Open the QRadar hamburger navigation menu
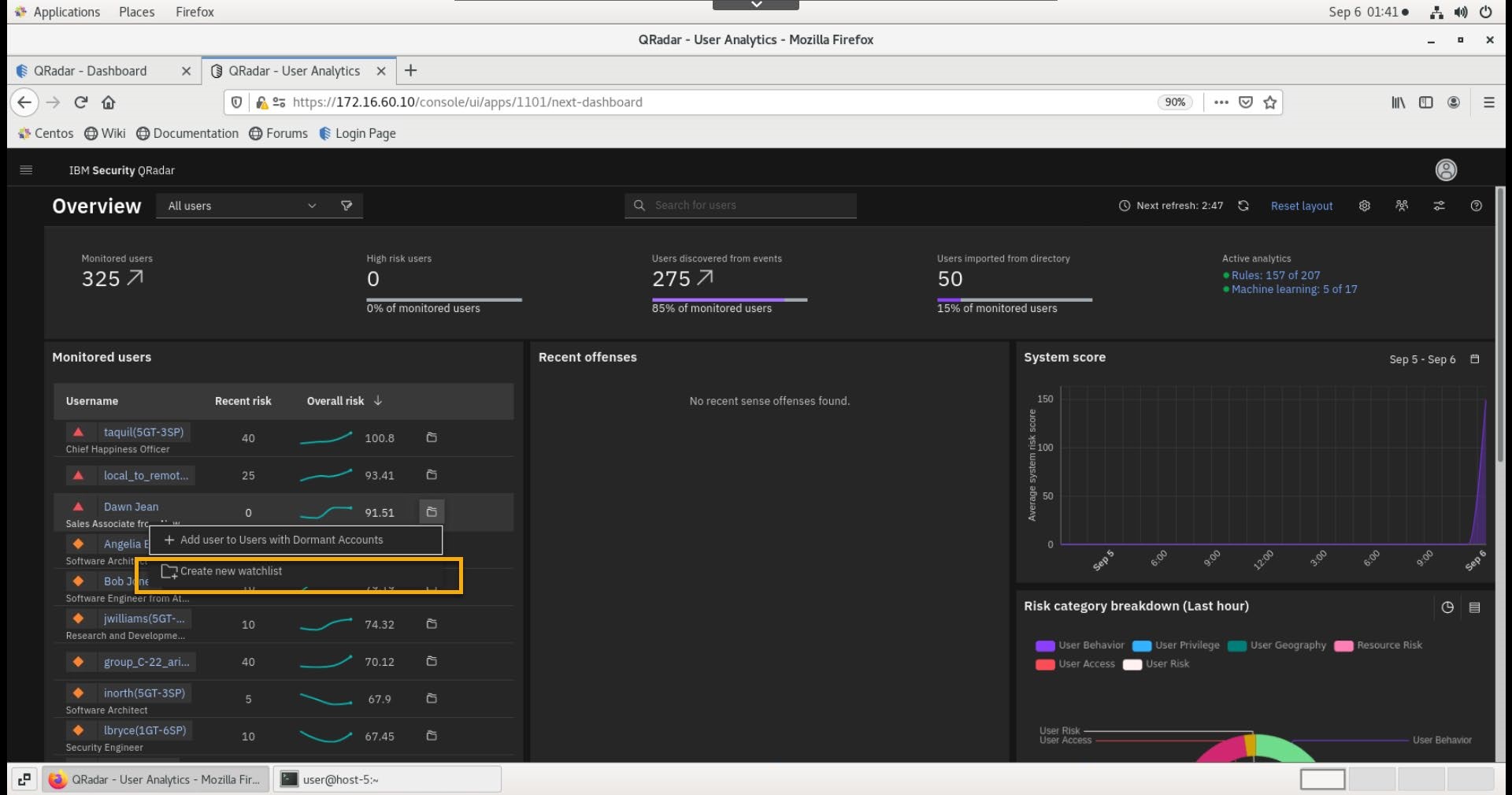The image size is (1512, 795). click(26, 169)
